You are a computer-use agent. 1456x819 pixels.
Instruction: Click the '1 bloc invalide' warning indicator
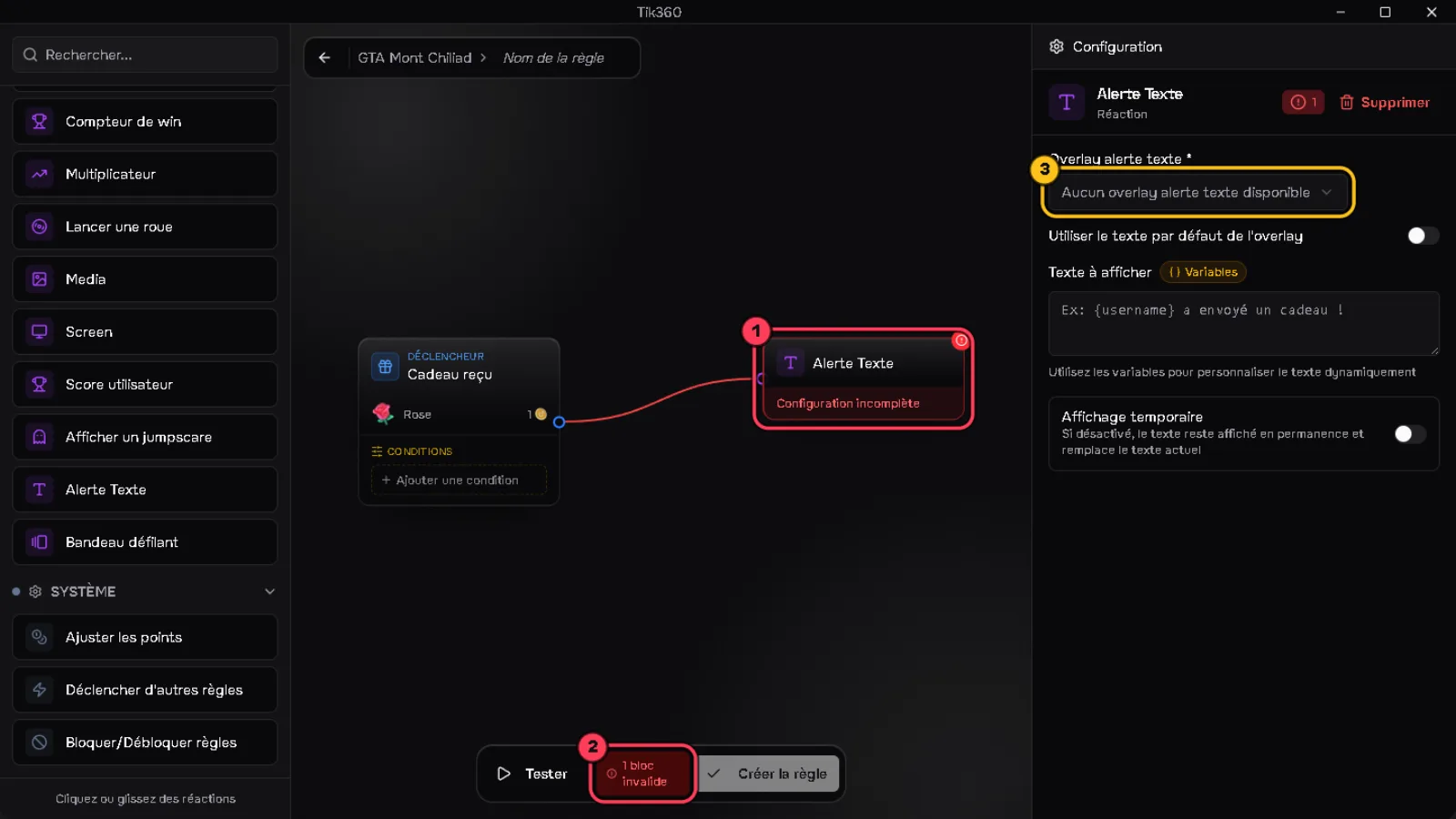tap(642, 773)
